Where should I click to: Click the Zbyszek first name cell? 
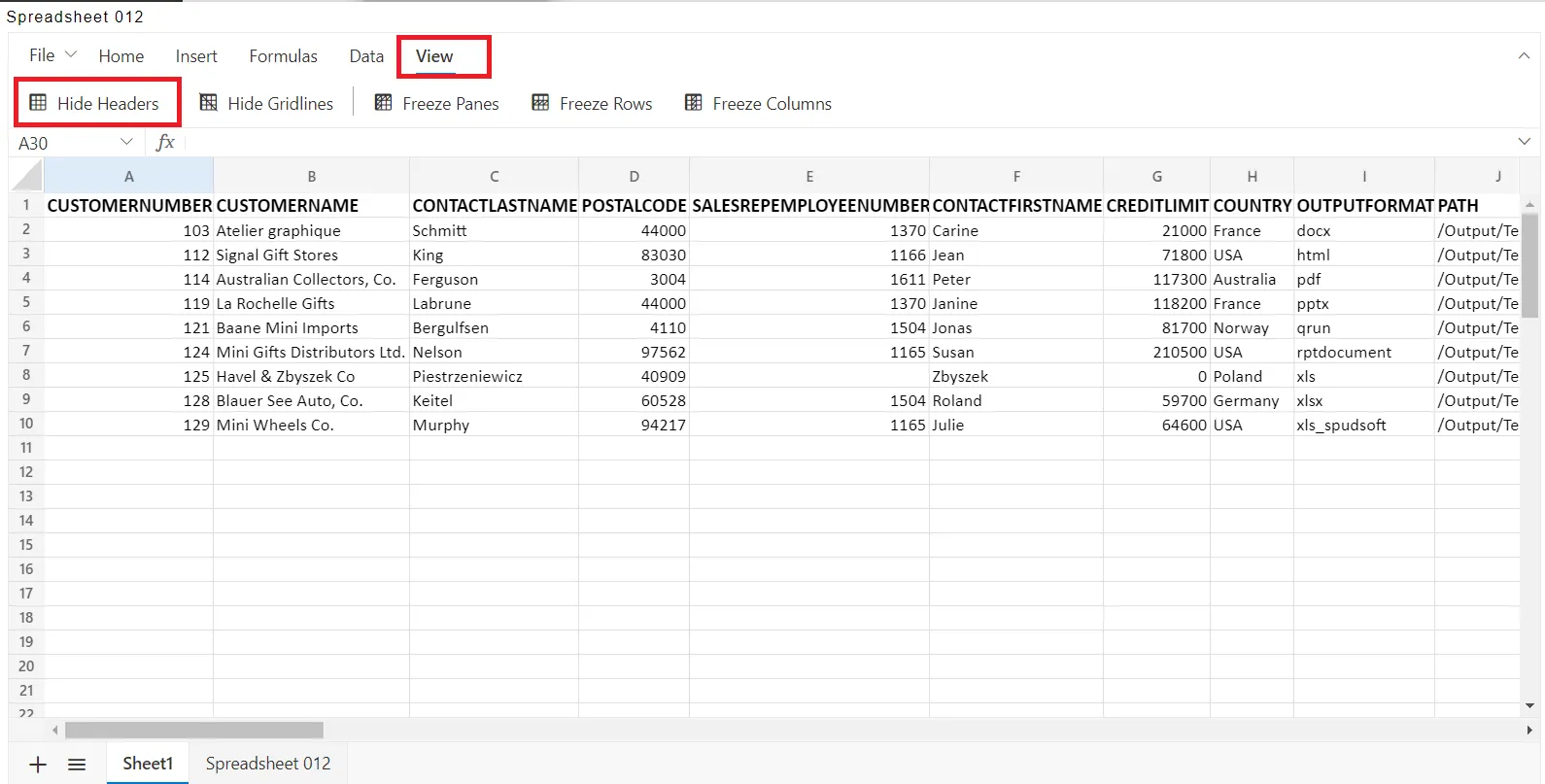pos(1016,376)
